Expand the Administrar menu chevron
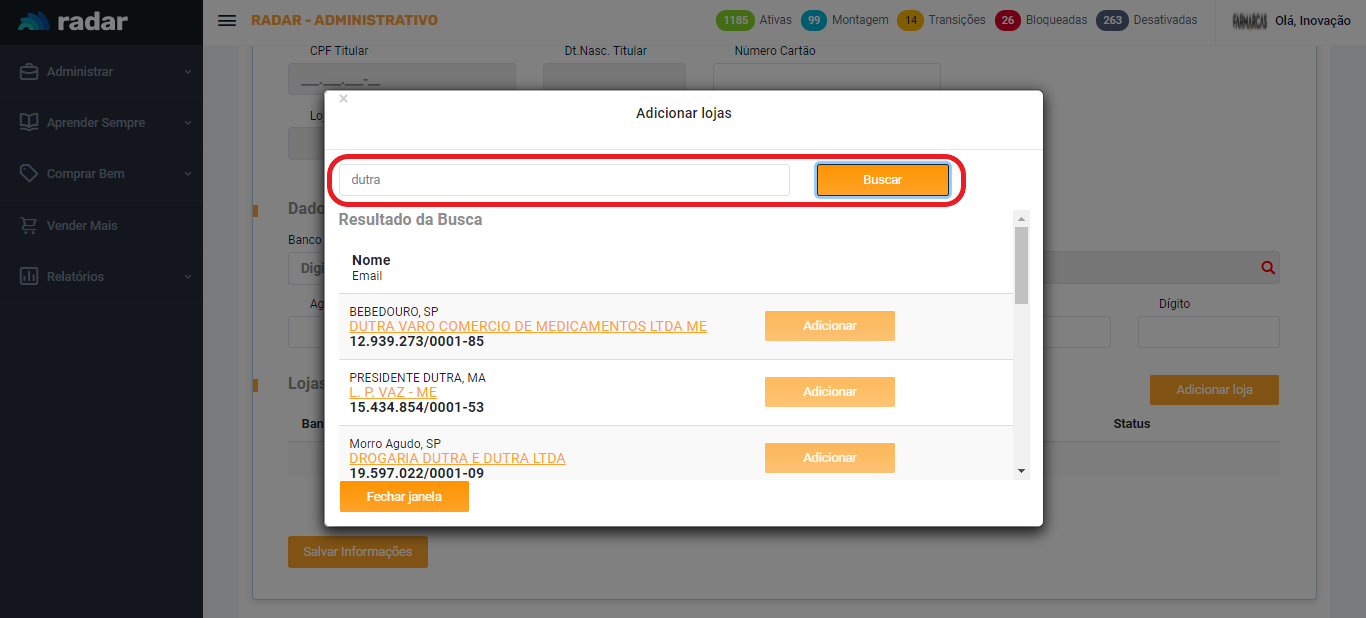1366x618 pixels. click(187, 72)
